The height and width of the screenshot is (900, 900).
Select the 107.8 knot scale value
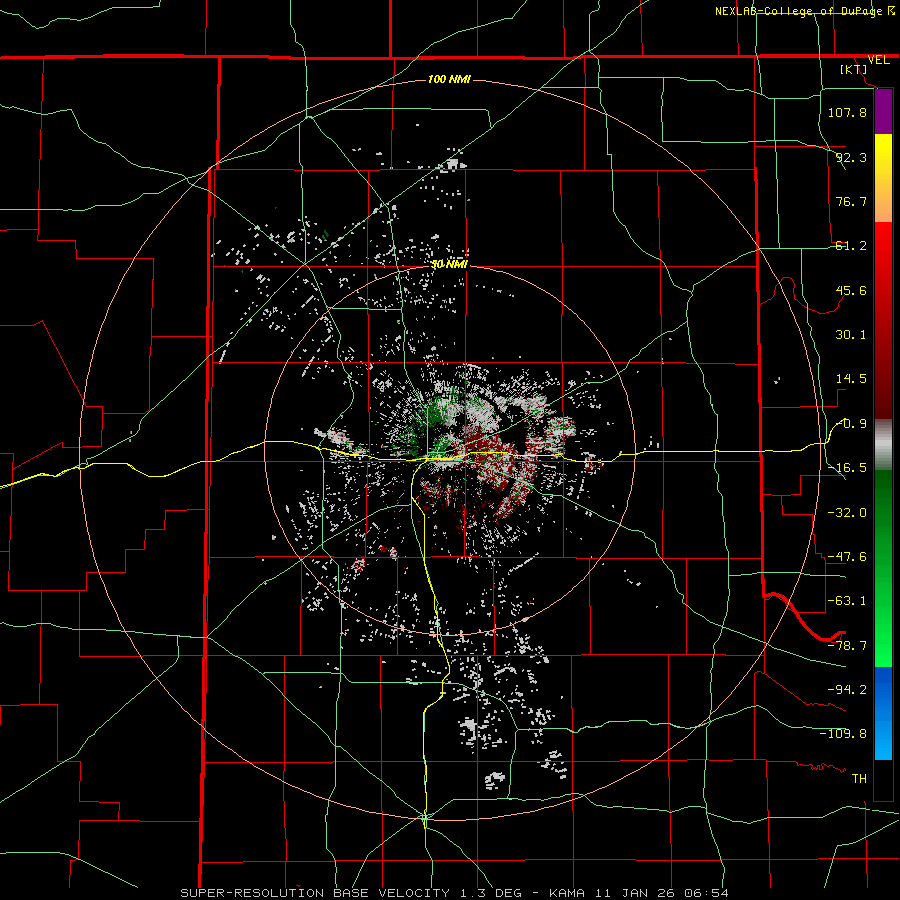[847, 112]
